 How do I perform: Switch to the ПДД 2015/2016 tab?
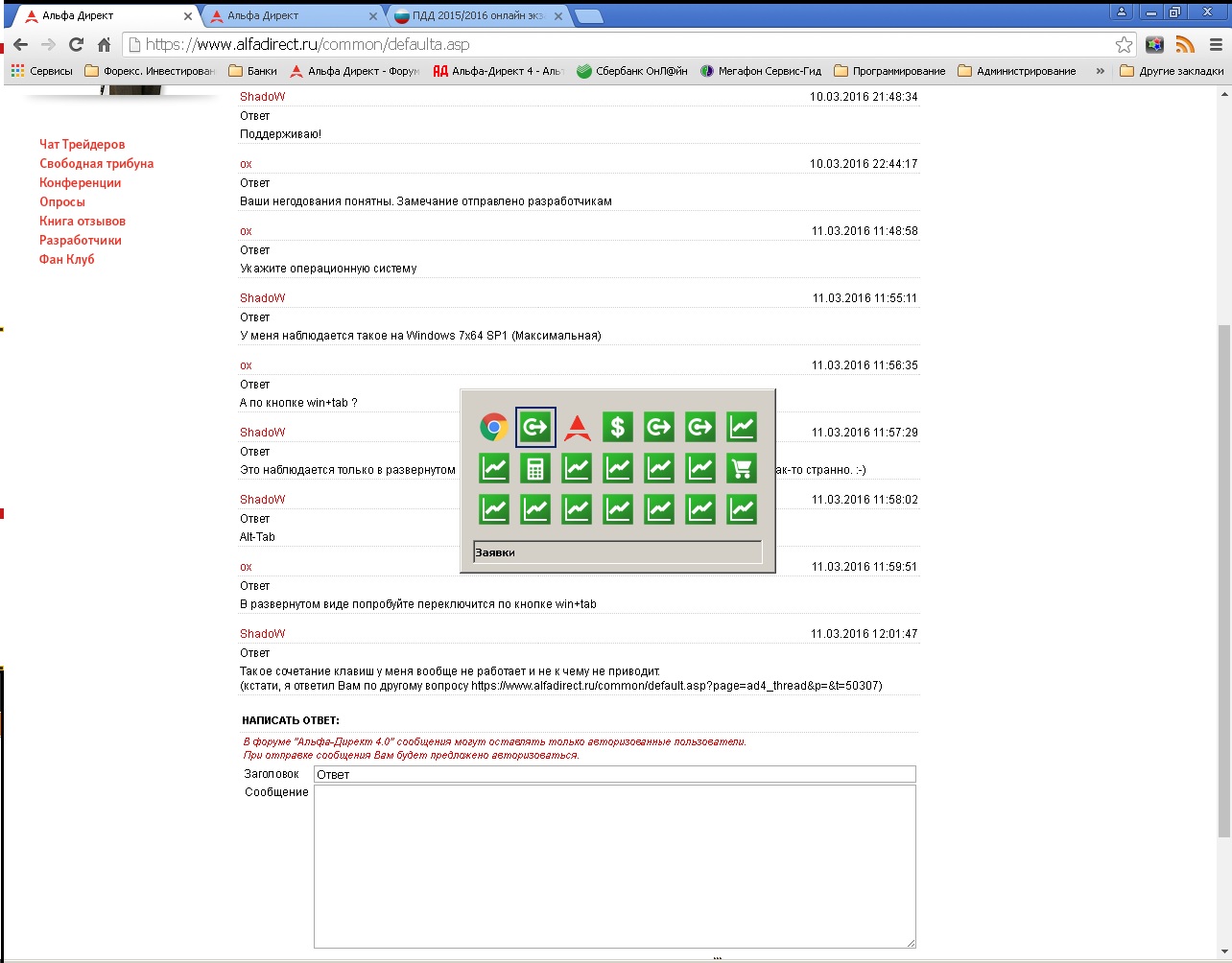point(477,15)
